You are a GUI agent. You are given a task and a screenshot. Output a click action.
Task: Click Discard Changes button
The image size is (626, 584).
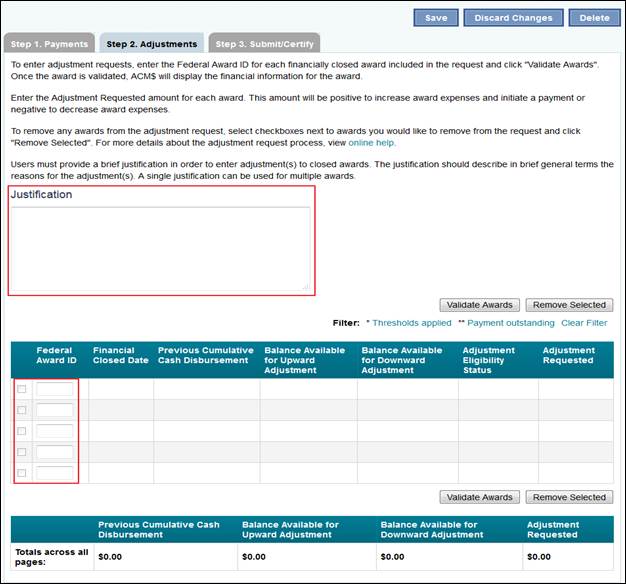[513, 18]
